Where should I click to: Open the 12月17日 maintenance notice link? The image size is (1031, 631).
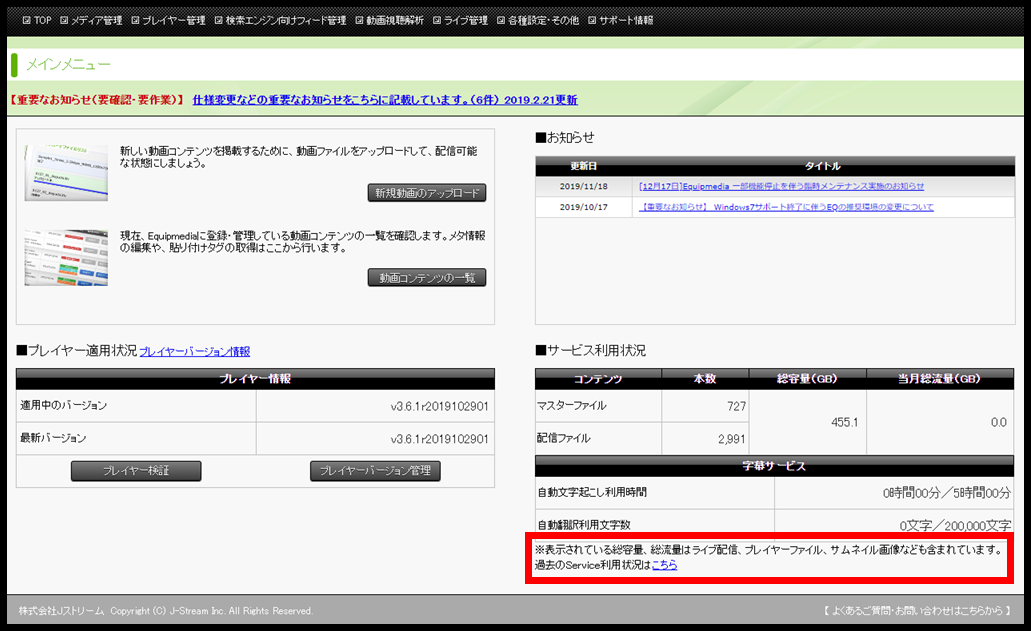(781, 187)
